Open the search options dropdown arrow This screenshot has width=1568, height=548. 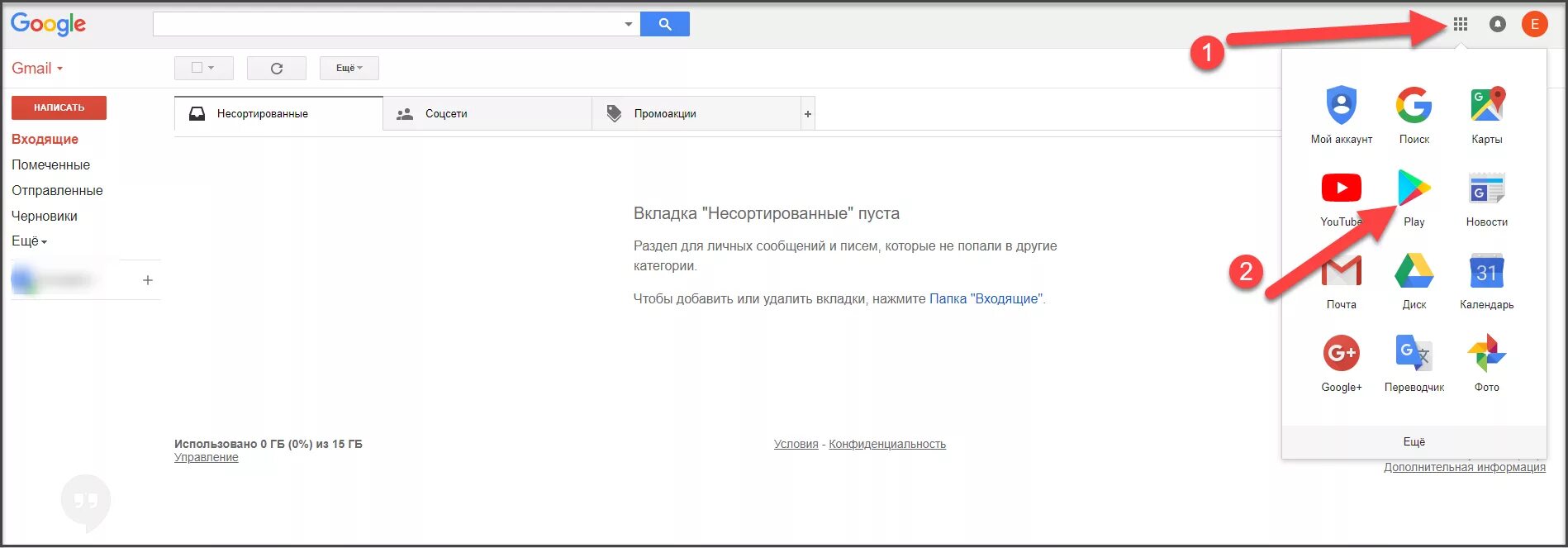(629, 24)
